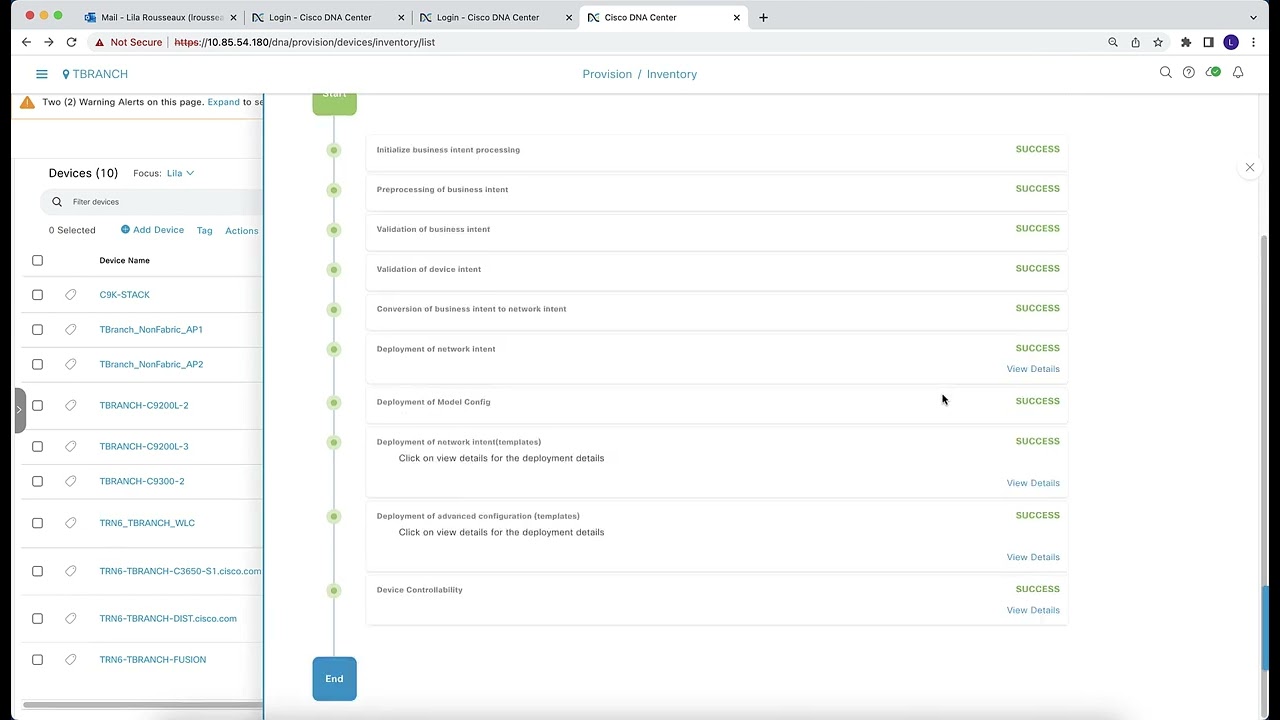This screenshot has width=1280, height=720.
Task: Click the tag icon for TRN6_TBRANCH_WLC
Action: pos(71,523)
